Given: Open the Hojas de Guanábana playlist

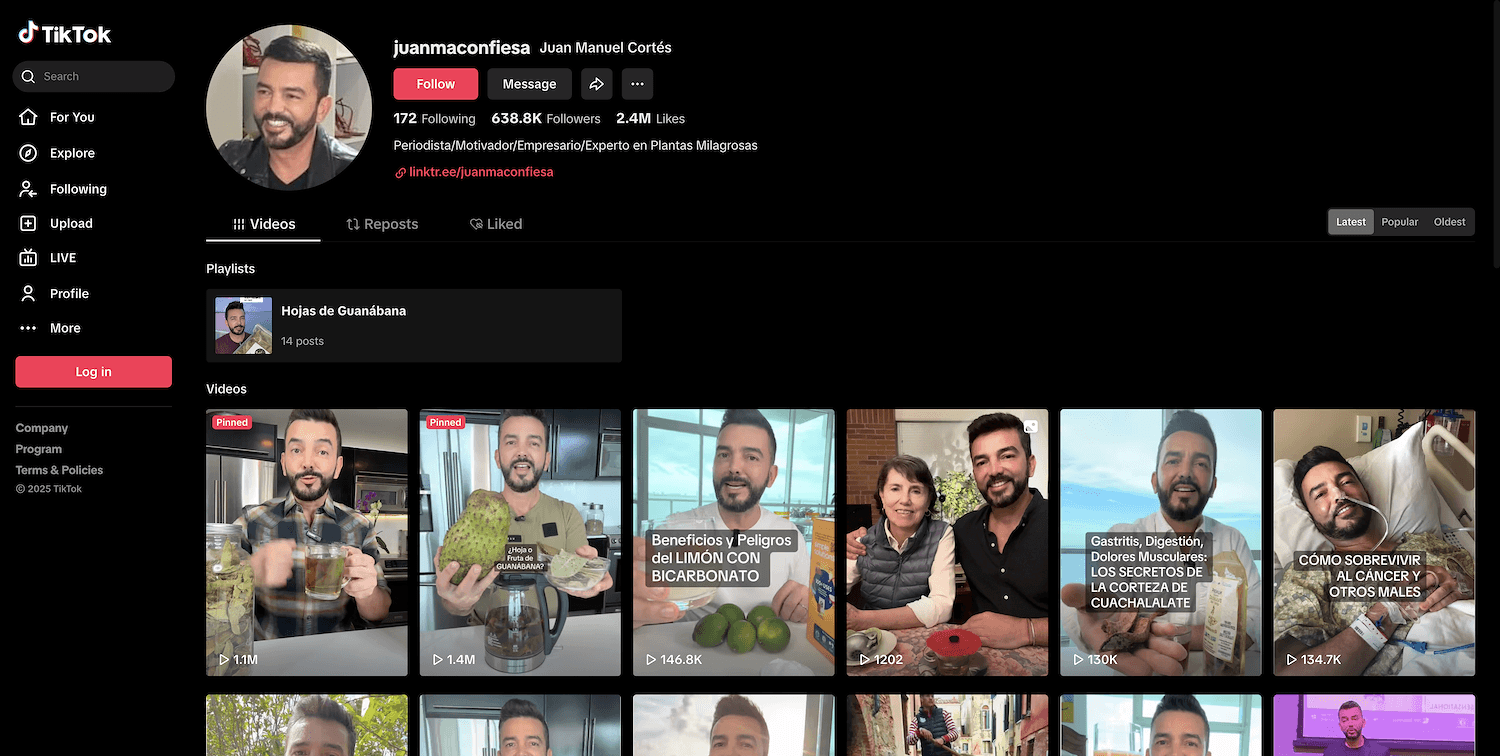Looking at the screenshot, I should click(x=413, y=325).
